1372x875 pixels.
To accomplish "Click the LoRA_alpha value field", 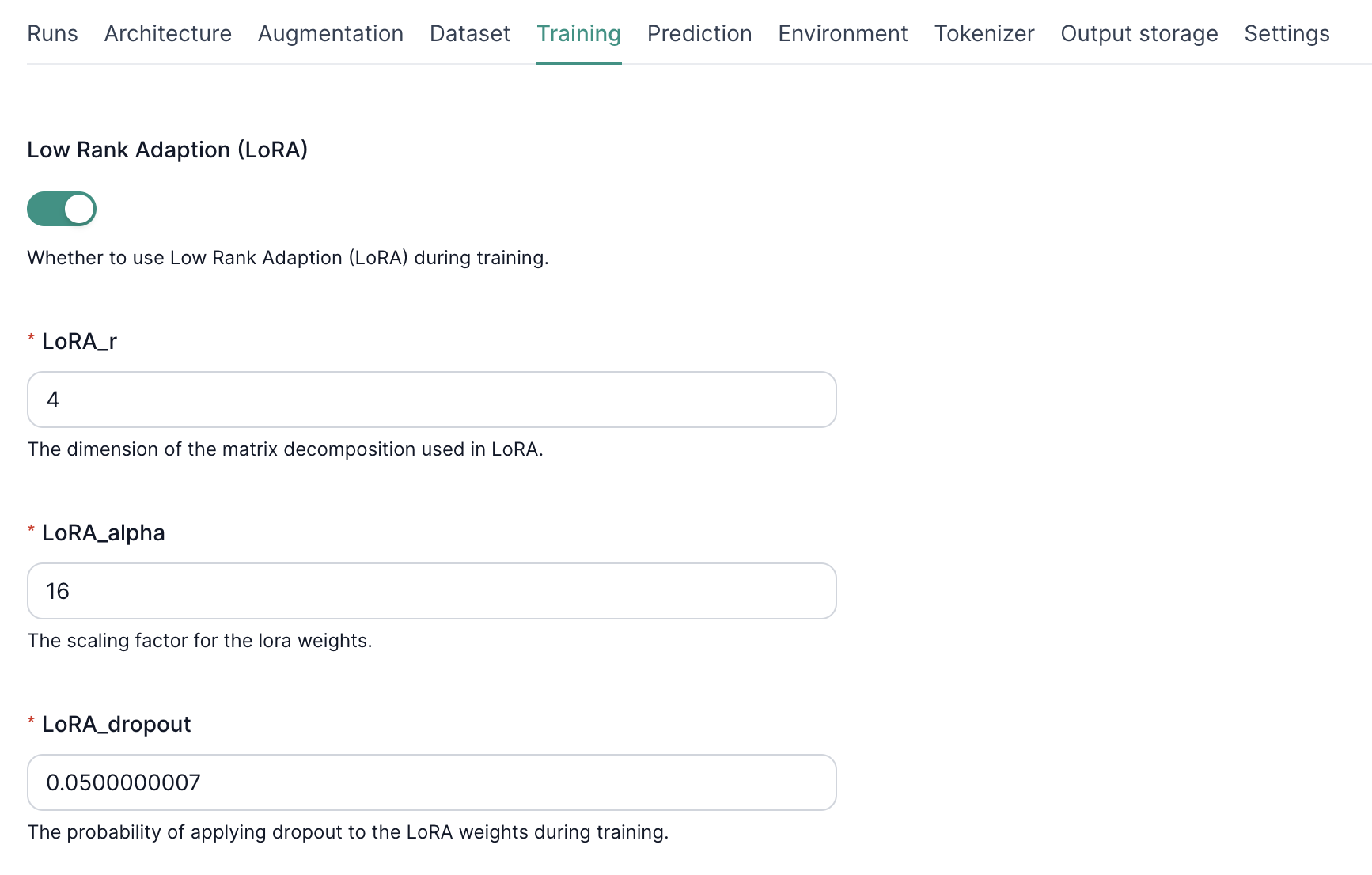I will (x=431, y=591).
